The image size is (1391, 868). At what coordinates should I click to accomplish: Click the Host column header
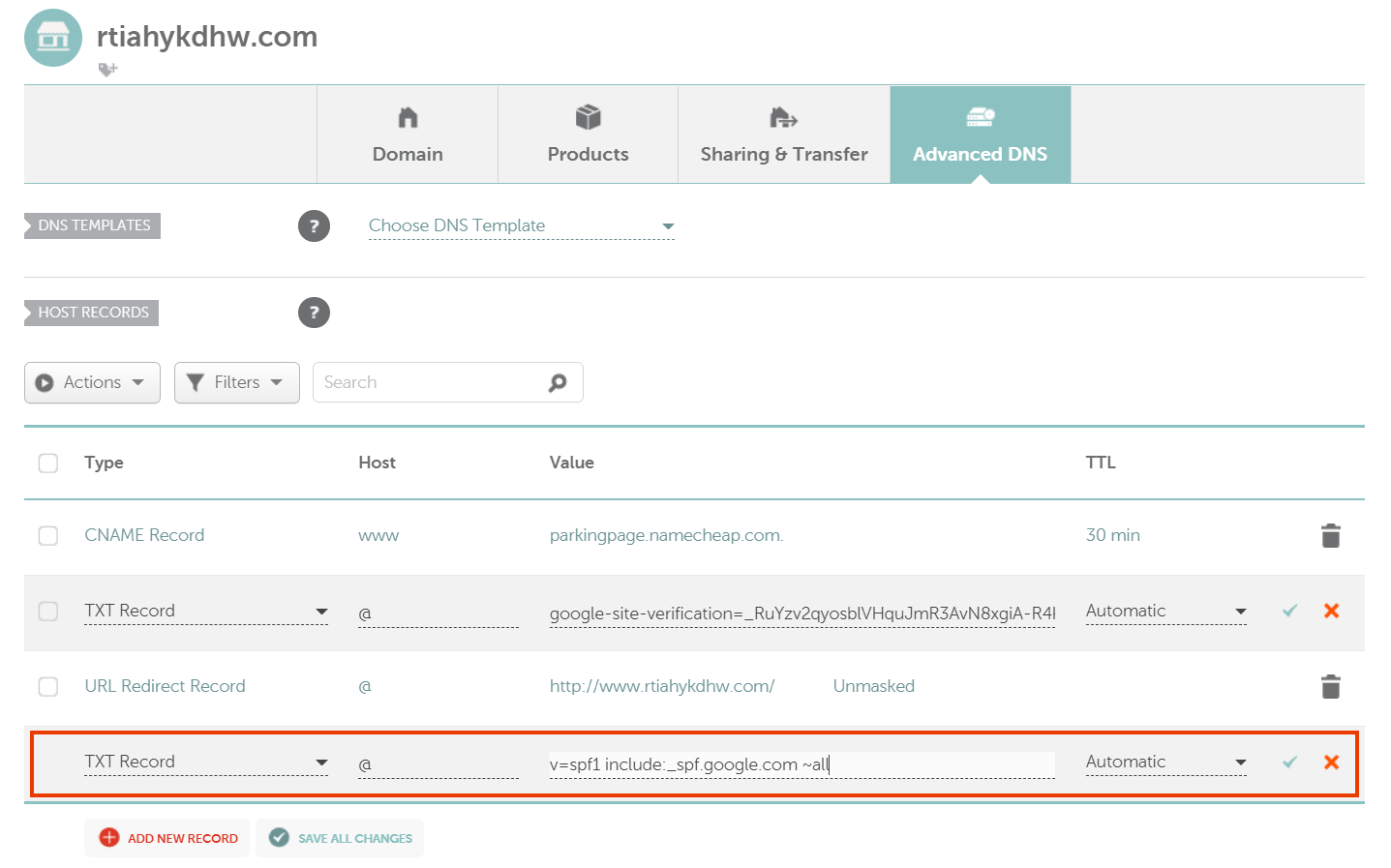click(377, 463)
